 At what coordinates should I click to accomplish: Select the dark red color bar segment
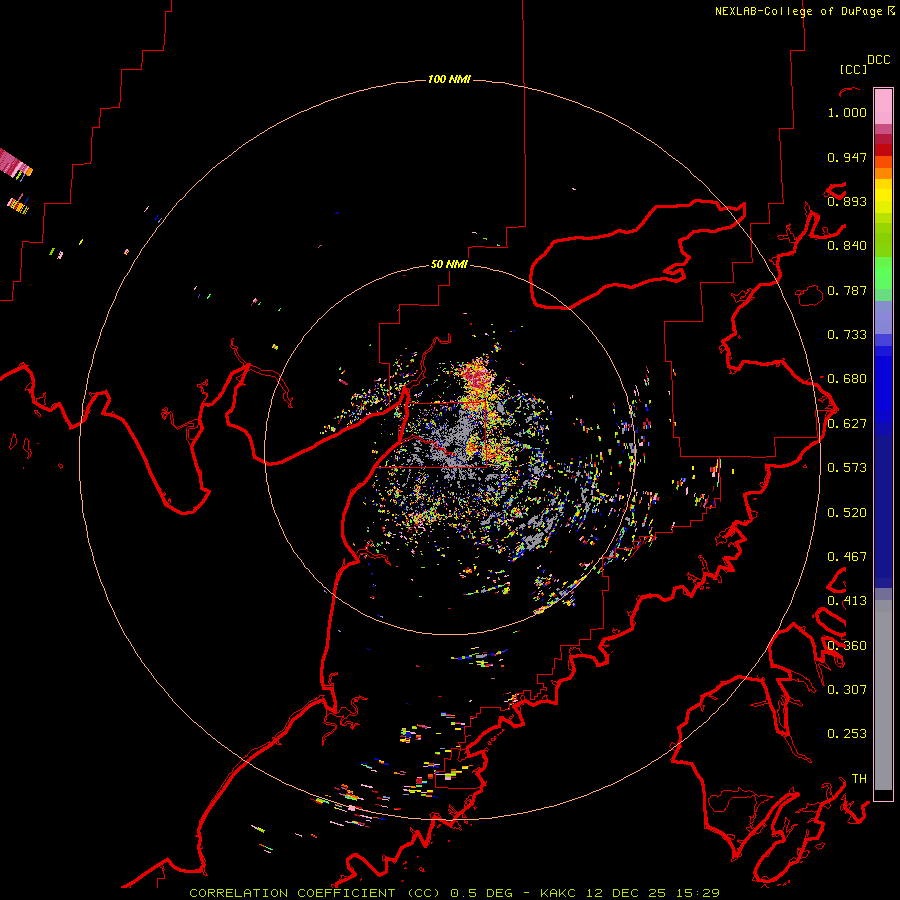(x=883, y=149)
